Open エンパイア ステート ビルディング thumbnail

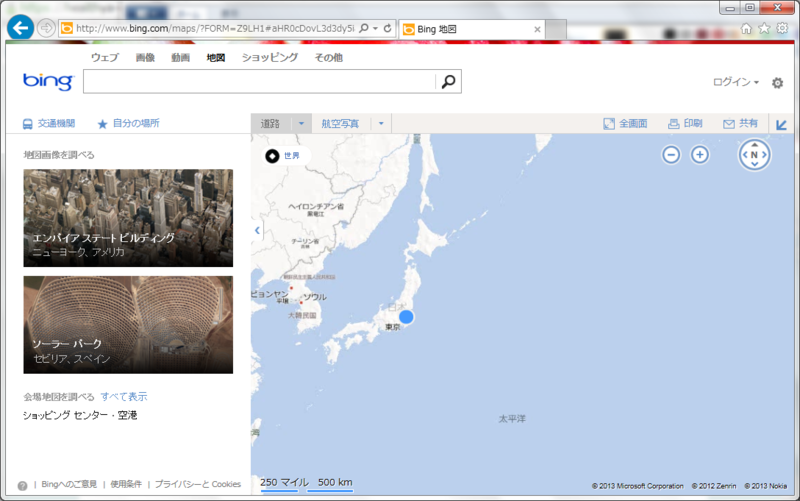(x=128, y=218)
